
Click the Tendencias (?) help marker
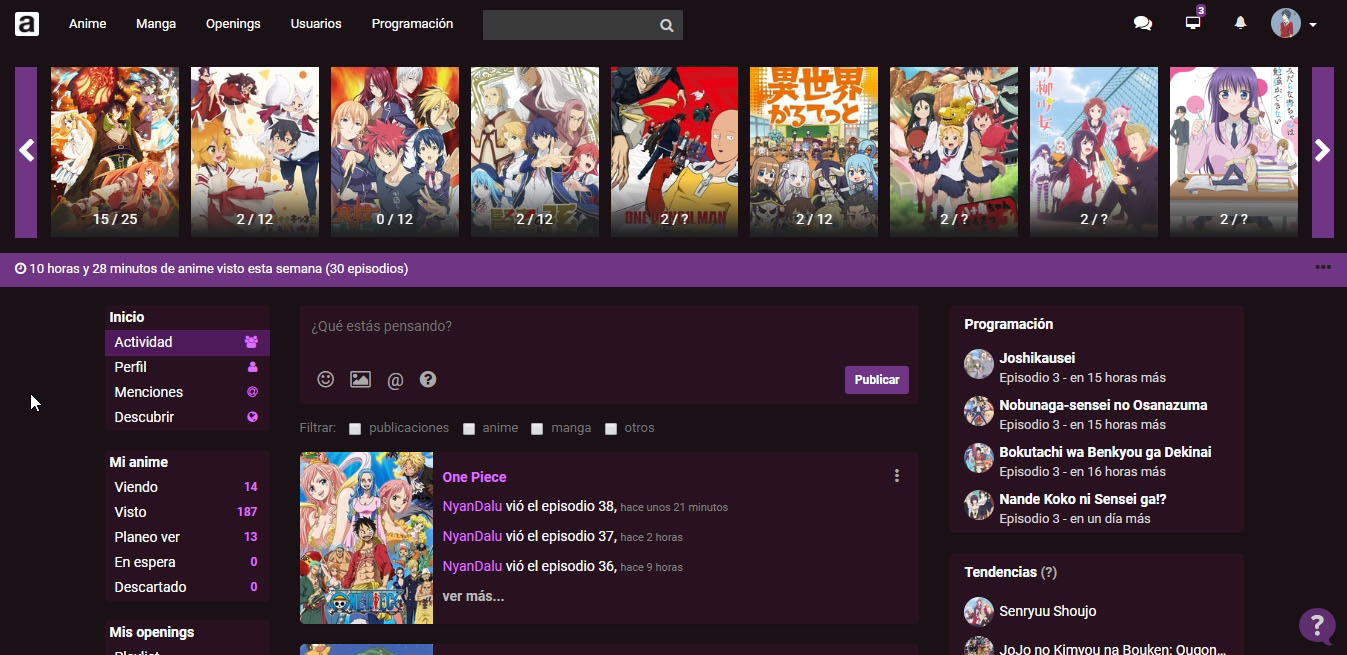tap(1049, 572)
